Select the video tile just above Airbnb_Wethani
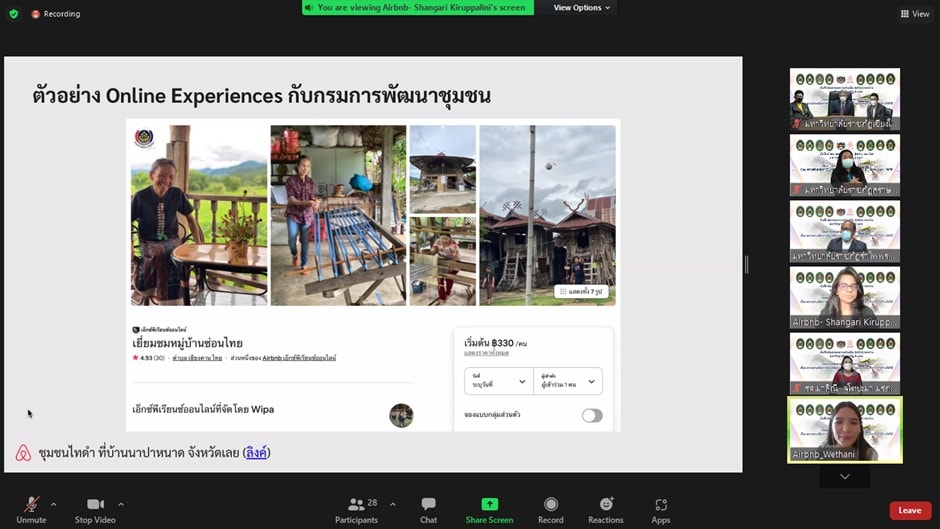The height and width of the screenshot is (529, 940). tap(845, 363)
